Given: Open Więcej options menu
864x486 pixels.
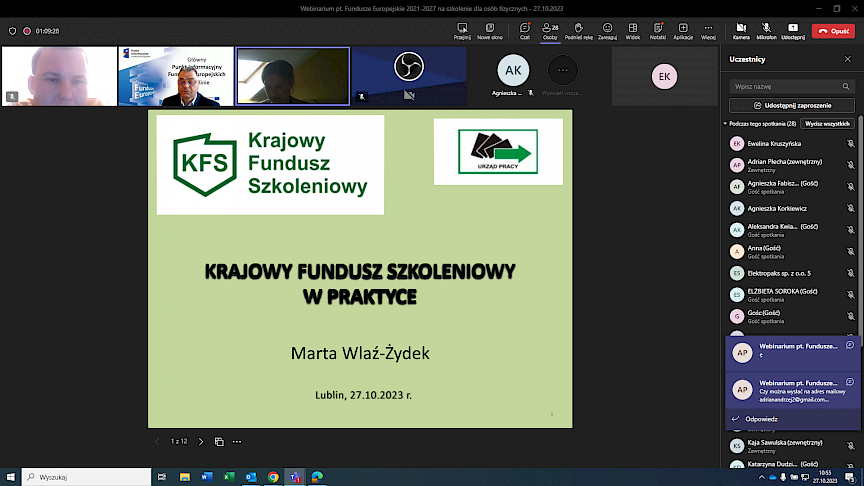Looking at the screenshot, I should [708, 31].
